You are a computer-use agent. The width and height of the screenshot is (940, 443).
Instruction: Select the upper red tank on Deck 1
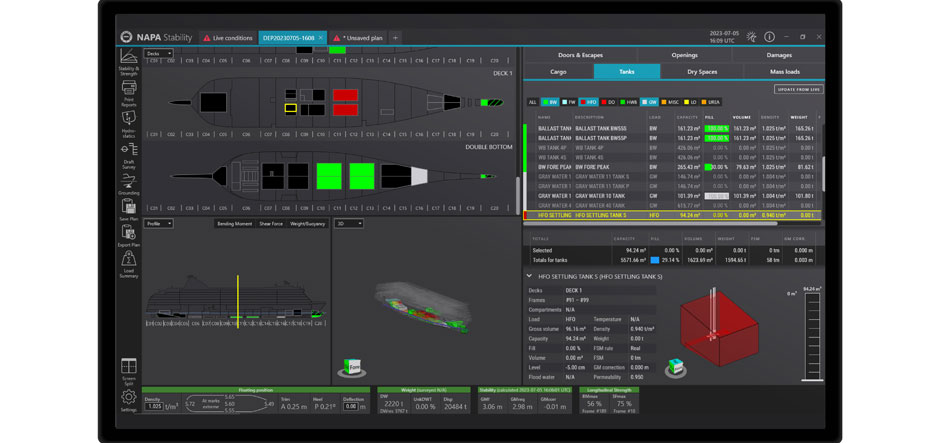pos(345,95)
